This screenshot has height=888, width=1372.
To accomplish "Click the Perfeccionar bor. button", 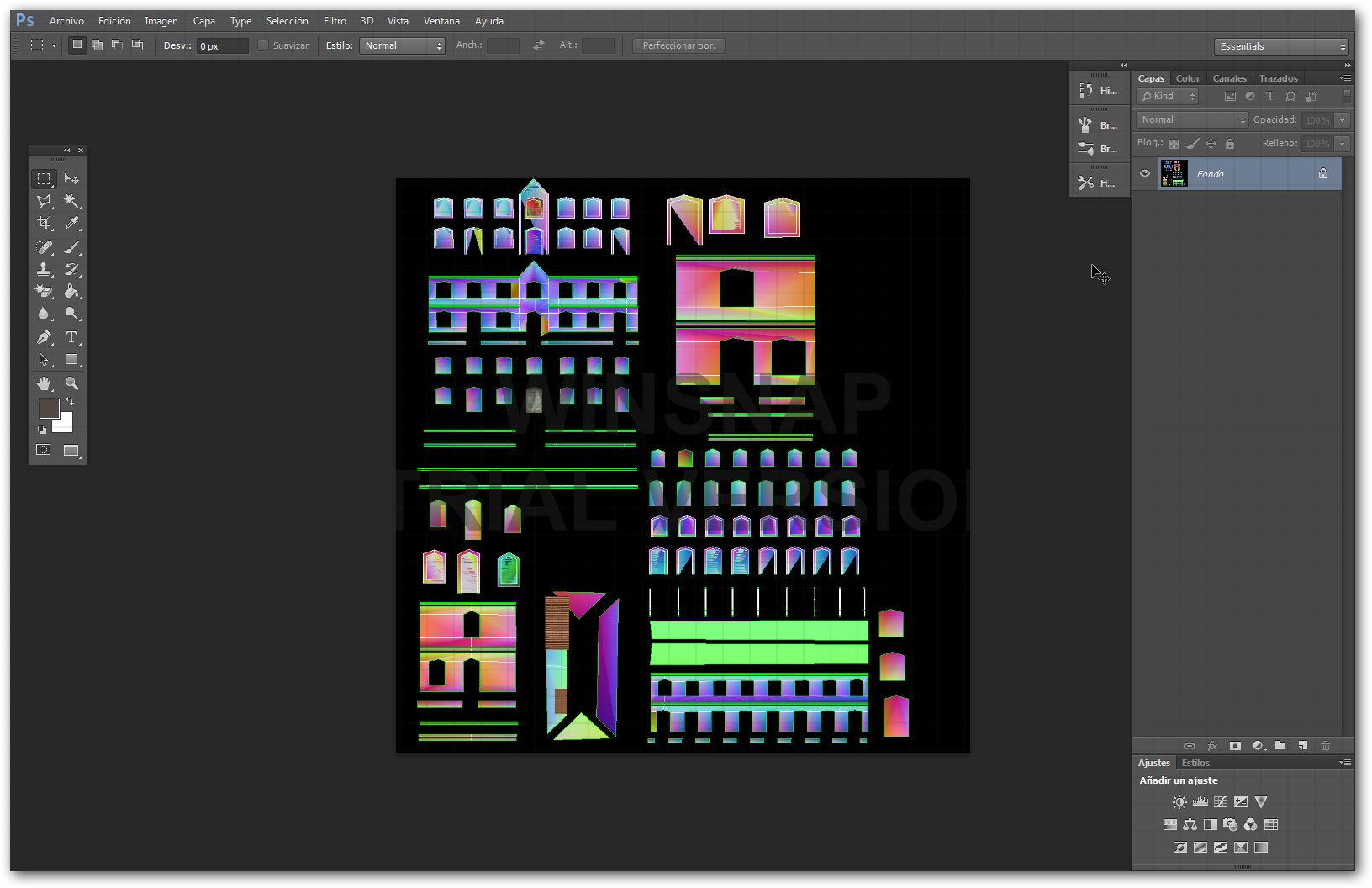I will point(678,45).
